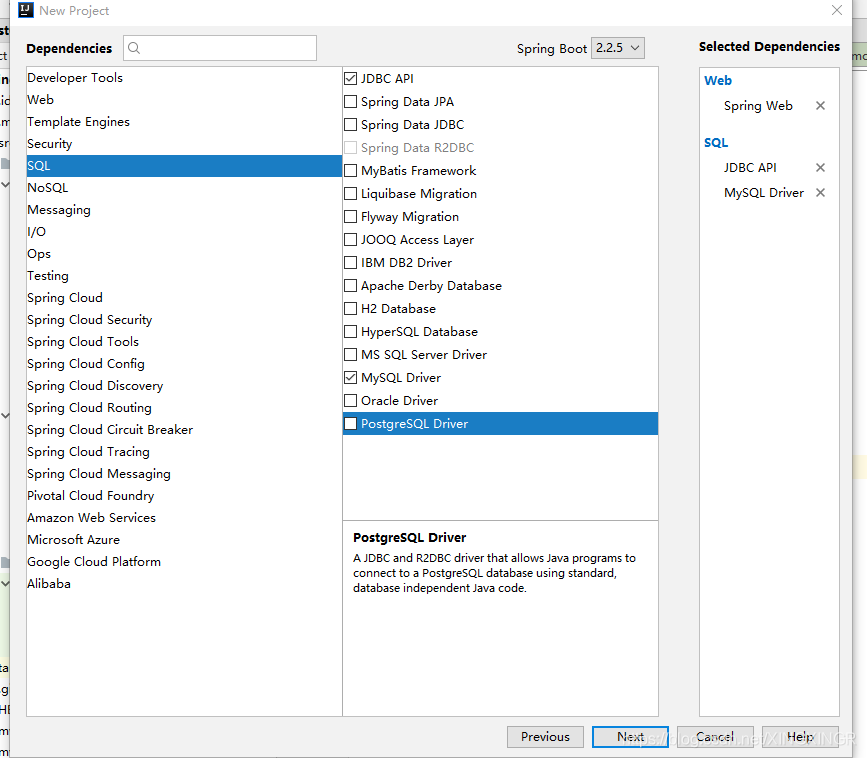The image size is (867, 758).
Task: Remove JDBC API from selected dependencies
Action: click(821, 168)
